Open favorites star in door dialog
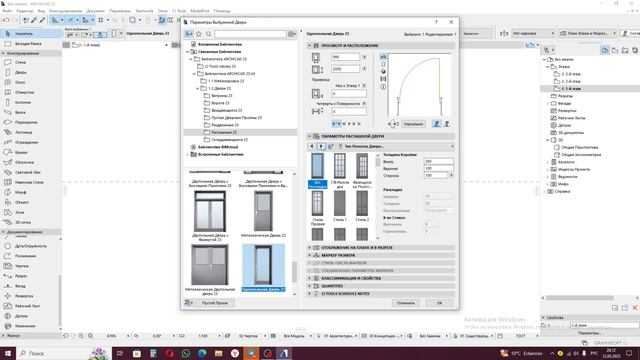 tap(199, 34)
